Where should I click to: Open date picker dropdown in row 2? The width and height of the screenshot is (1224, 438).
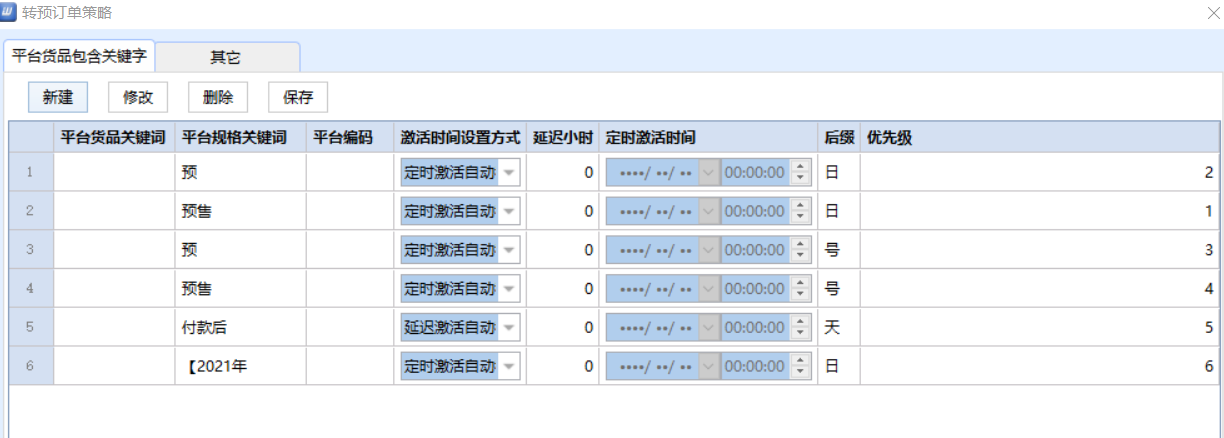(x=709, y=212)
